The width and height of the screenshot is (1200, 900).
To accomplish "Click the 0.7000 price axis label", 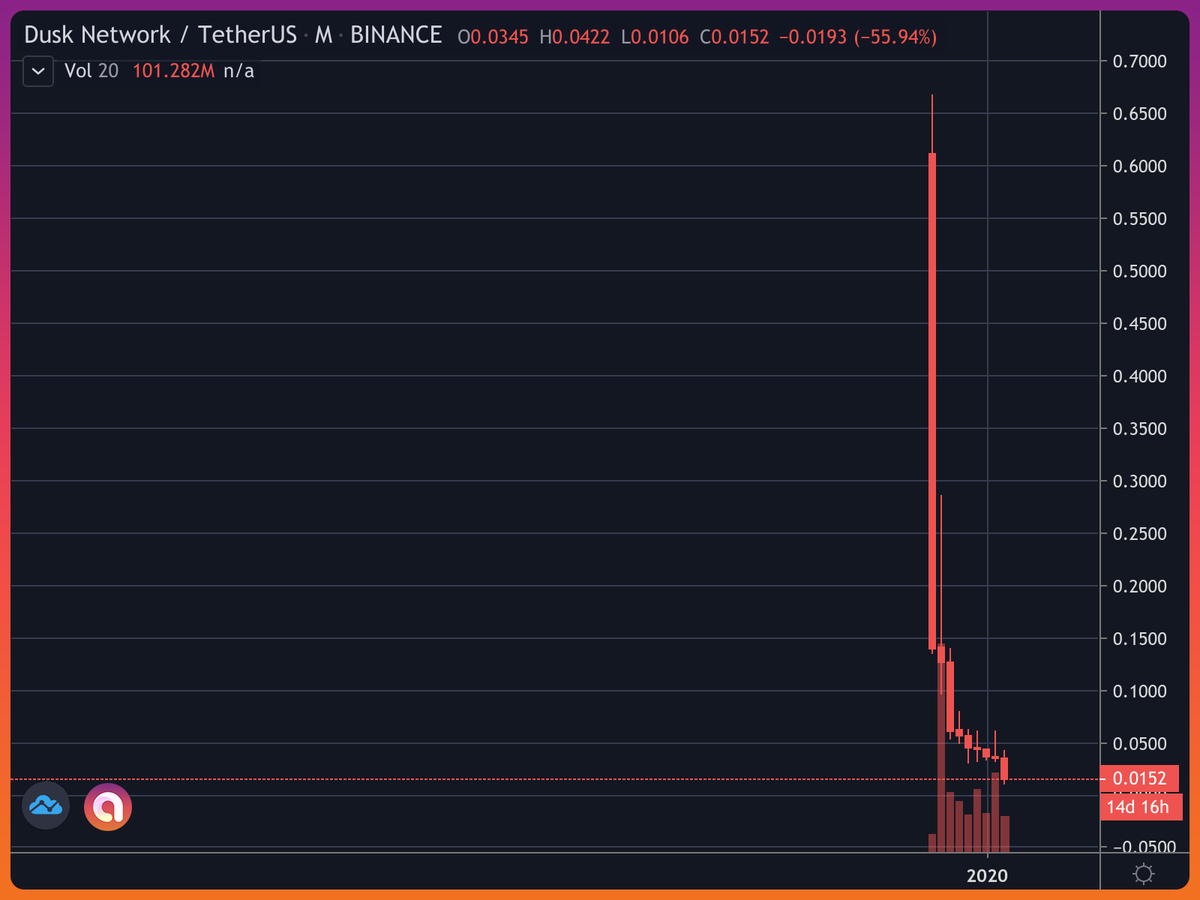I will coord(1140,62).
